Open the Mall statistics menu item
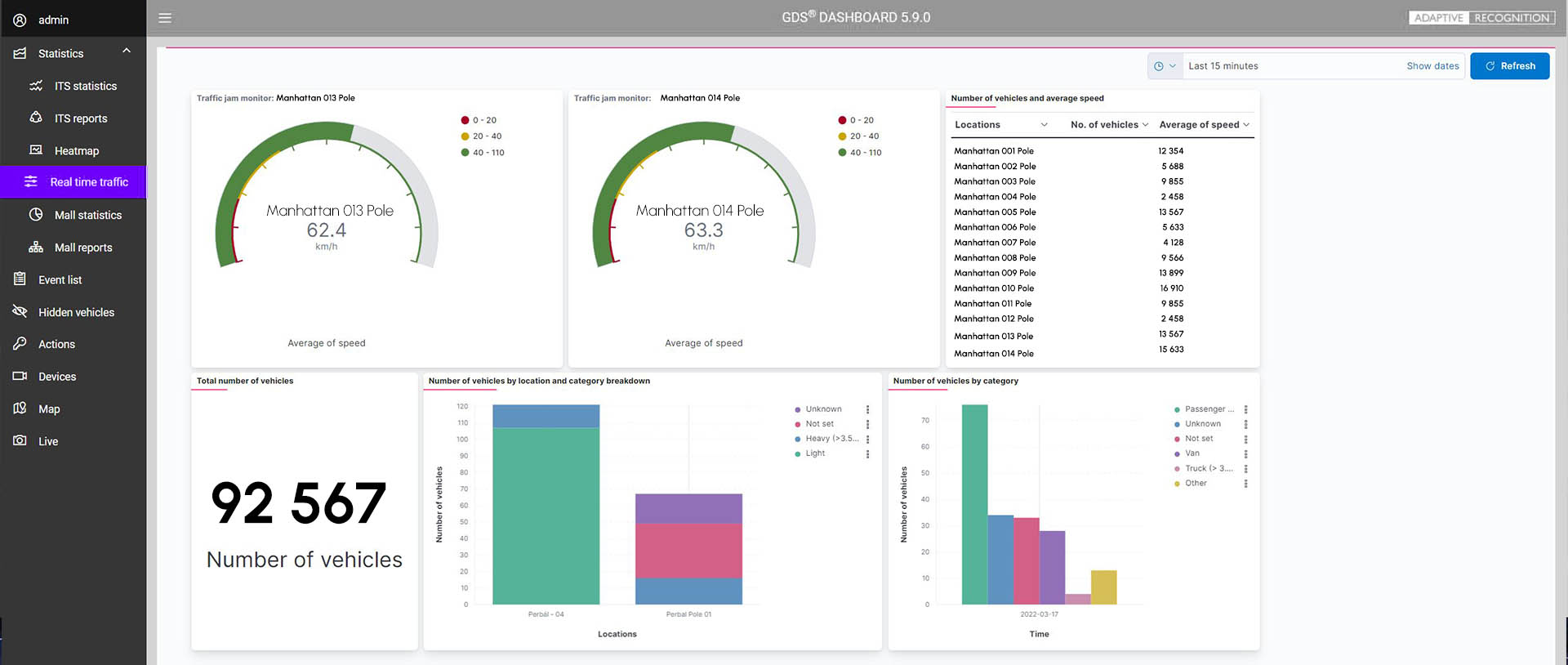This screenshot has height=665, width=1568. click(87, 215)
